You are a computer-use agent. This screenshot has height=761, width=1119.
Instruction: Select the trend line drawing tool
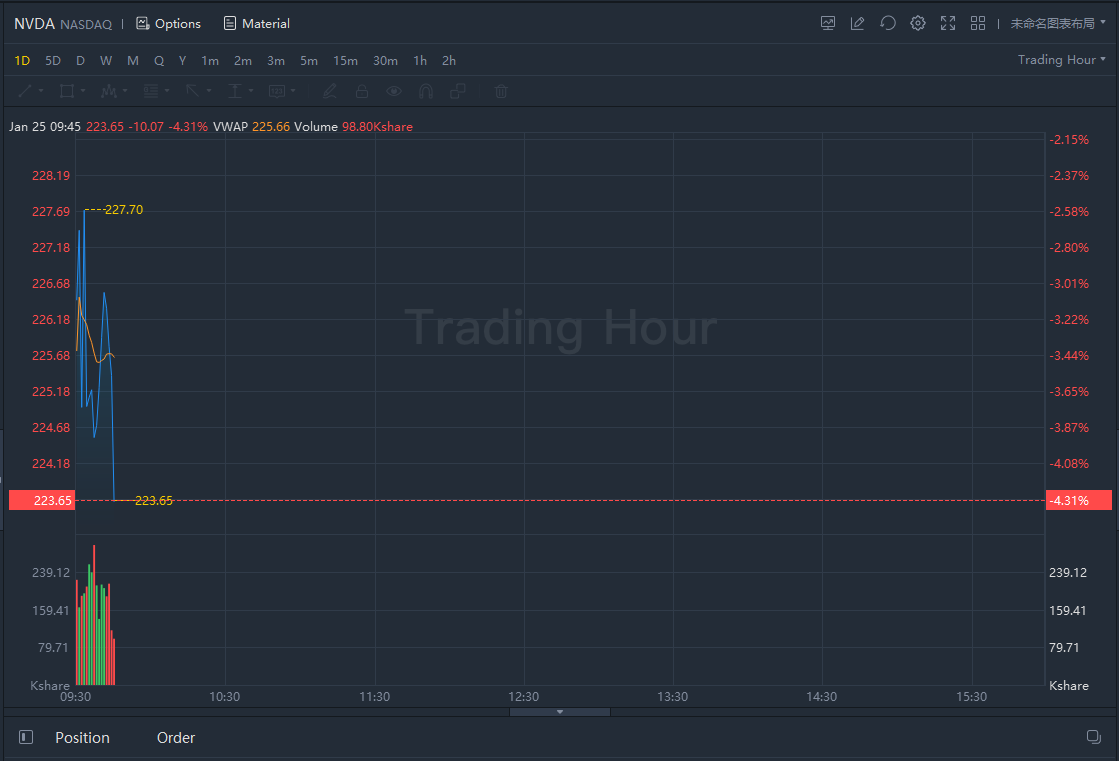coord(25,91)
